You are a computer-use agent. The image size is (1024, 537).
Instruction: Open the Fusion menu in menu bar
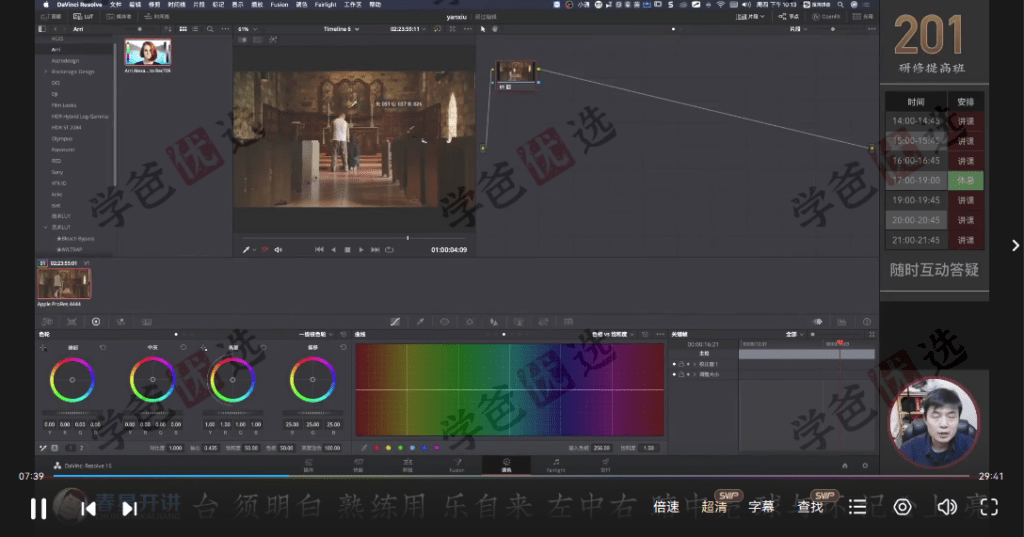click(x=279, y=5)
